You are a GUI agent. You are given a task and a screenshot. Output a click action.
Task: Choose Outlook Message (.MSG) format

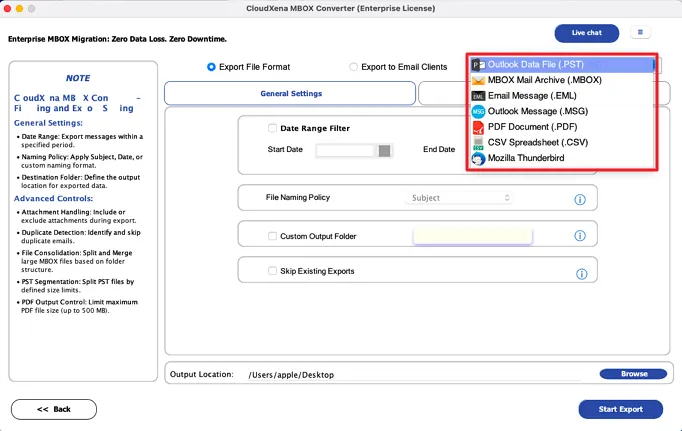[x=562, y=112]
